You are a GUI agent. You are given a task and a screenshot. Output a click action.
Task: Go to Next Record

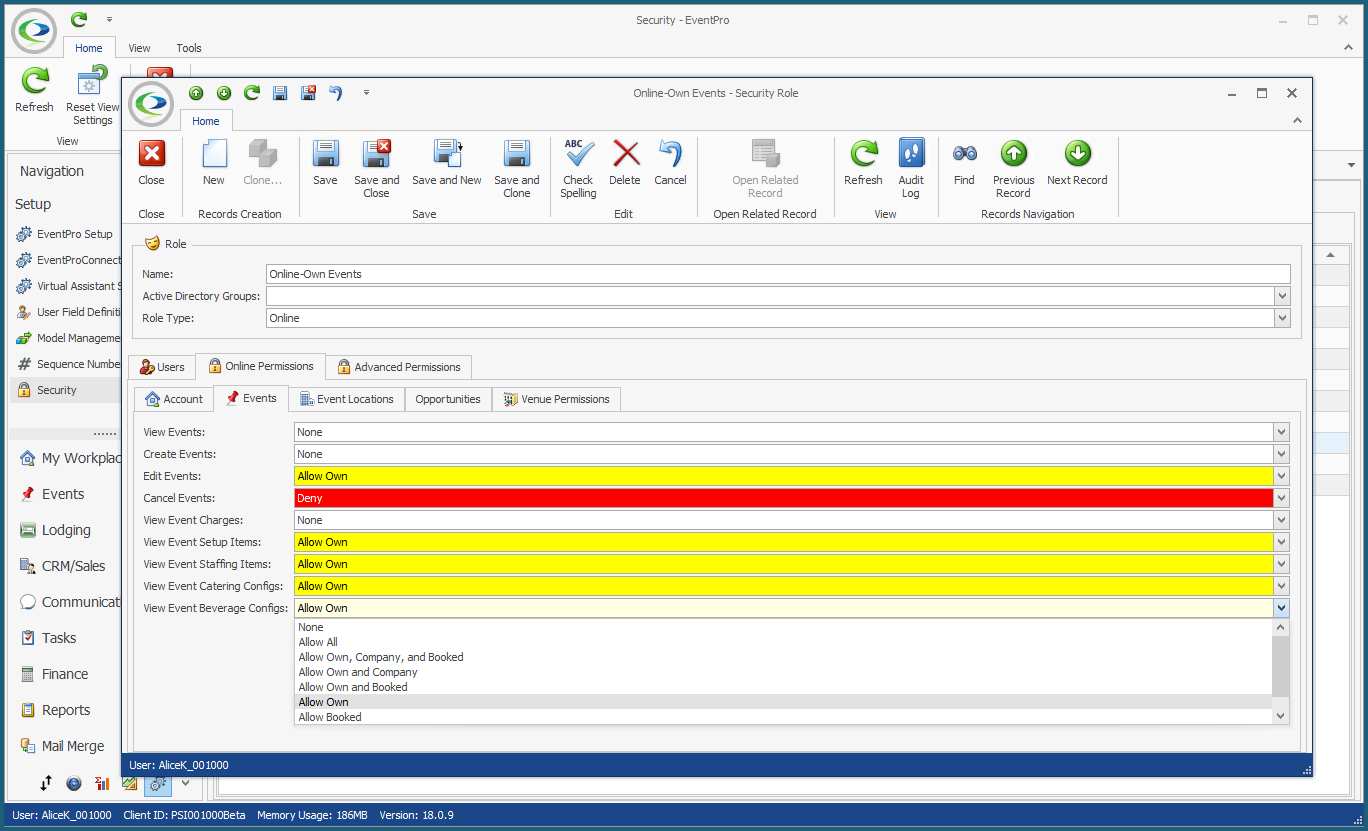pyautogui.click(x=1077, y=163)
